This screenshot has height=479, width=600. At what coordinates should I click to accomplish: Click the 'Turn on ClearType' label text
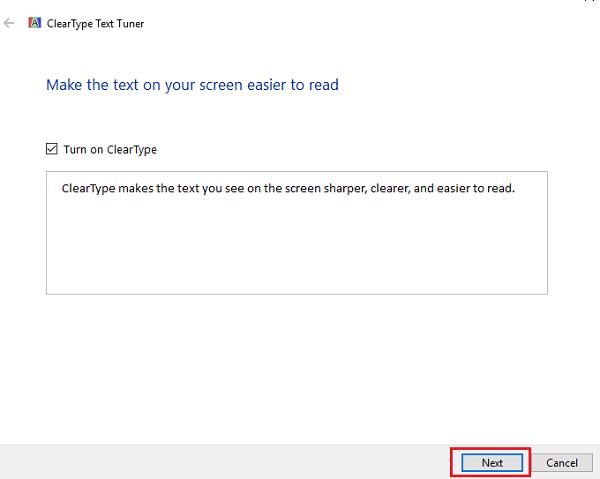point(110,150)
